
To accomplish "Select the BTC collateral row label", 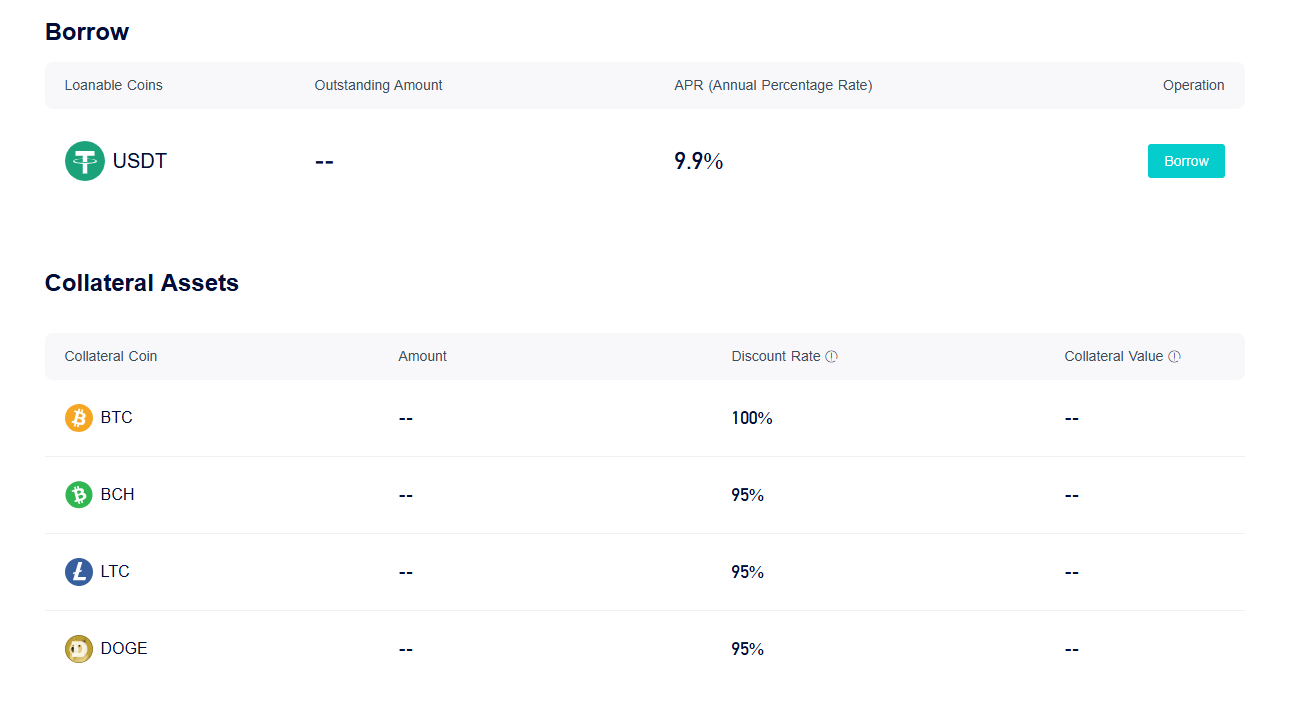I will click(117, 418).
